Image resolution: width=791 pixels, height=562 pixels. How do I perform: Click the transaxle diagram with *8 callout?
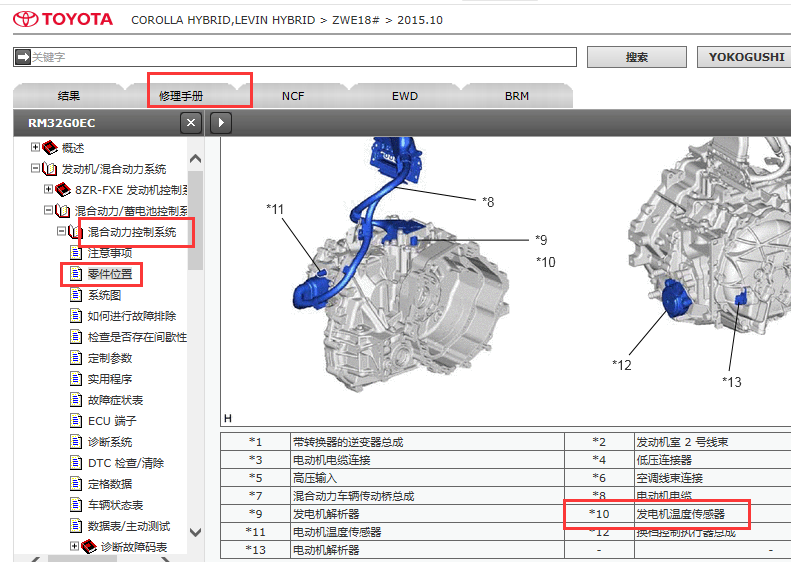(x=400, y=265)
